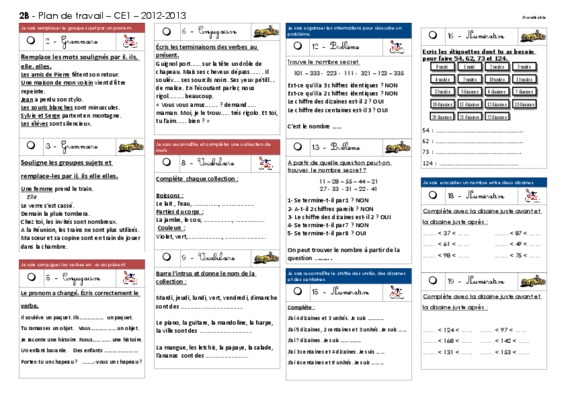The width and height of the screenshot is (566, 400).
Task: Click the cyclist icon beside 12 - Problème
Action: [397, 47]
